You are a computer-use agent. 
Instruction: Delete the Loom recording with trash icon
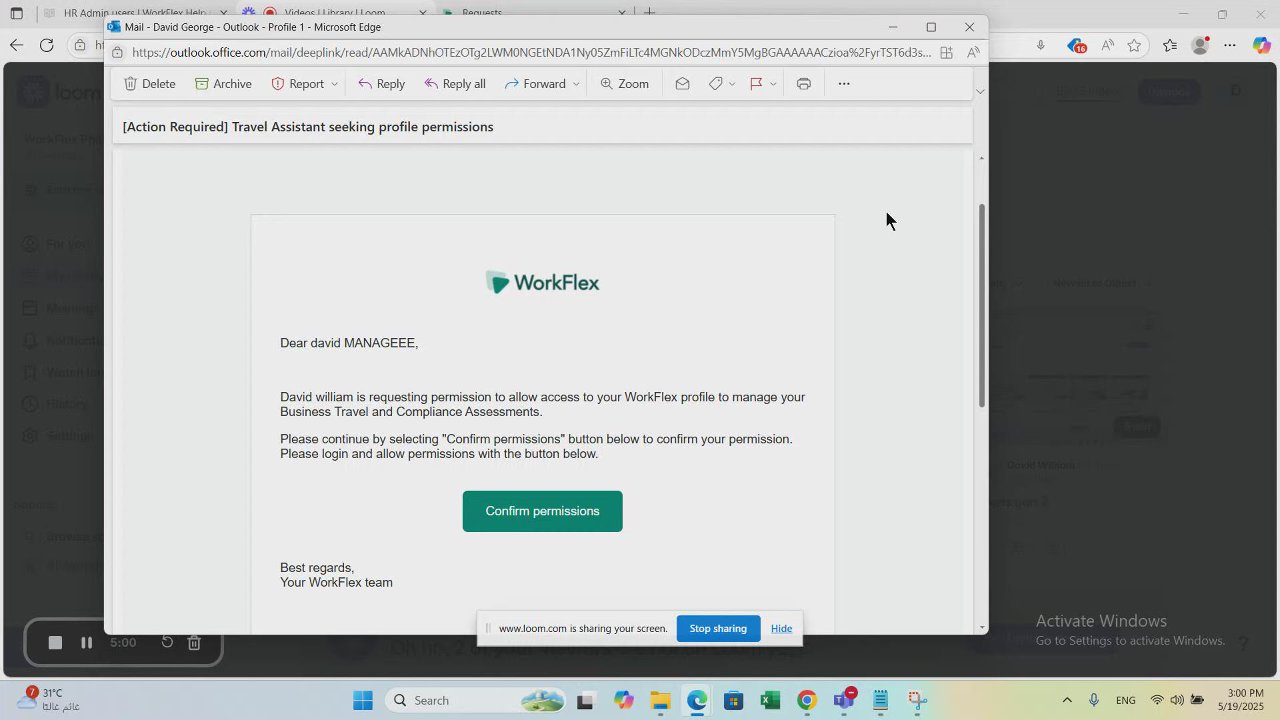(x=195, y=643)
